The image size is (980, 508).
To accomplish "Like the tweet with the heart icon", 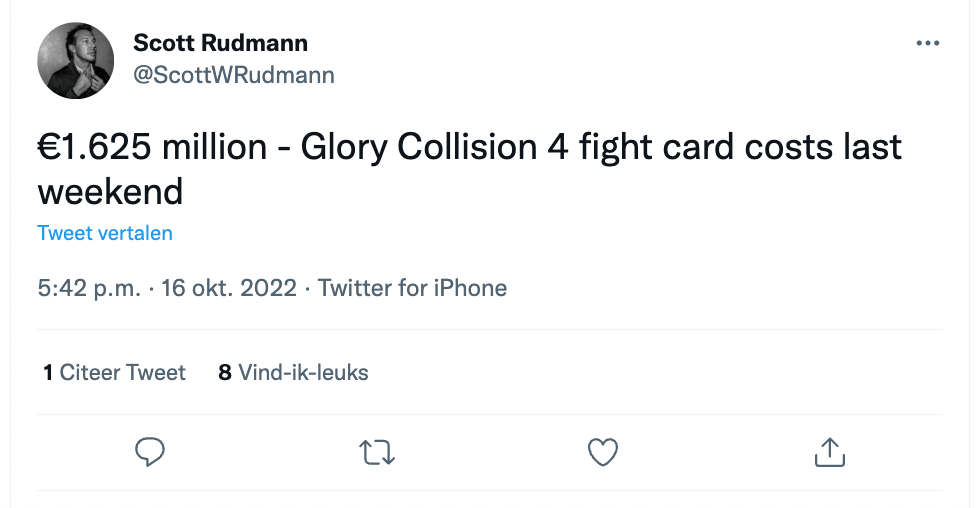I will [x=602, y=453].
